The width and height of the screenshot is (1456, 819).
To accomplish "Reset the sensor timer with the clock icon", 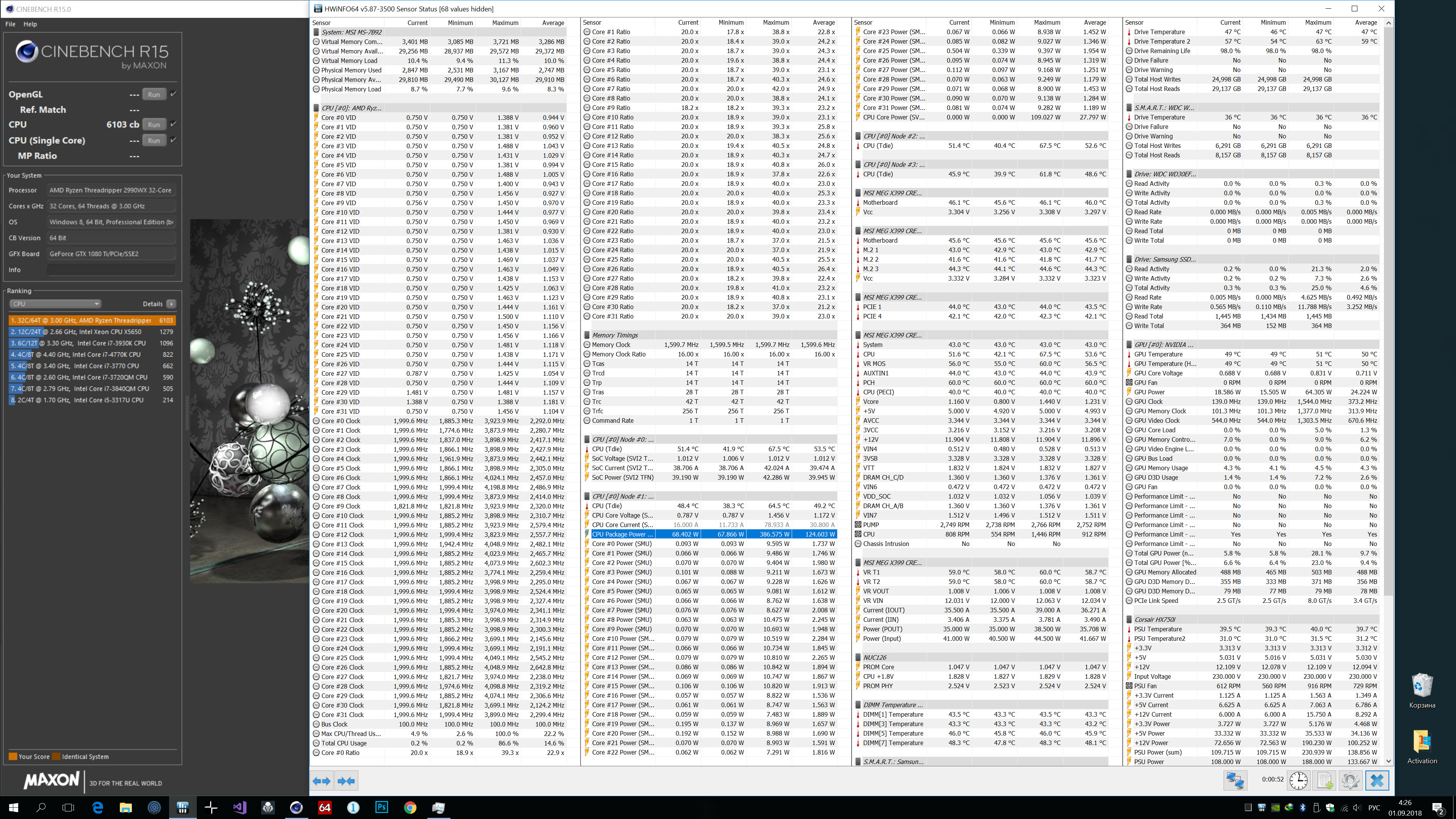I will (1298, 781).
